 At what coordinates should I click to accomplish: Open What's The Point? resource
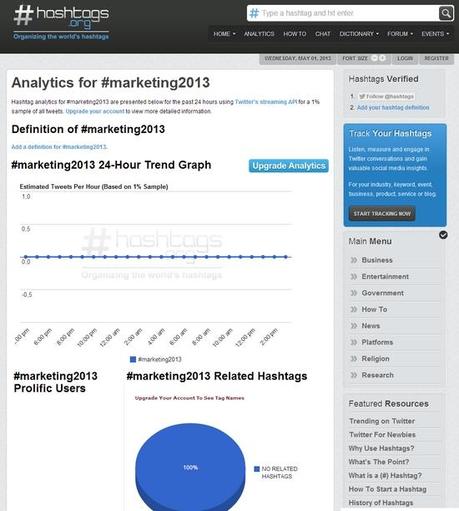(379, 462)
